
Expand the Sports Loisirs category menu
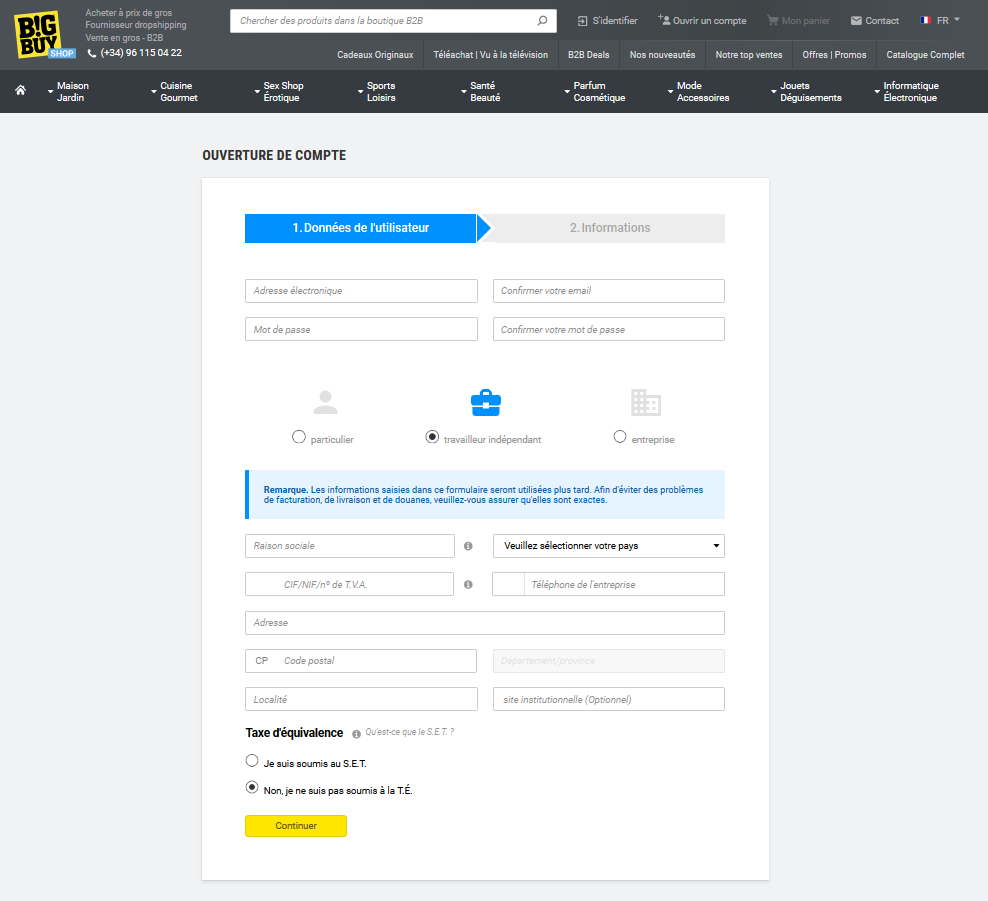[377, 91]
